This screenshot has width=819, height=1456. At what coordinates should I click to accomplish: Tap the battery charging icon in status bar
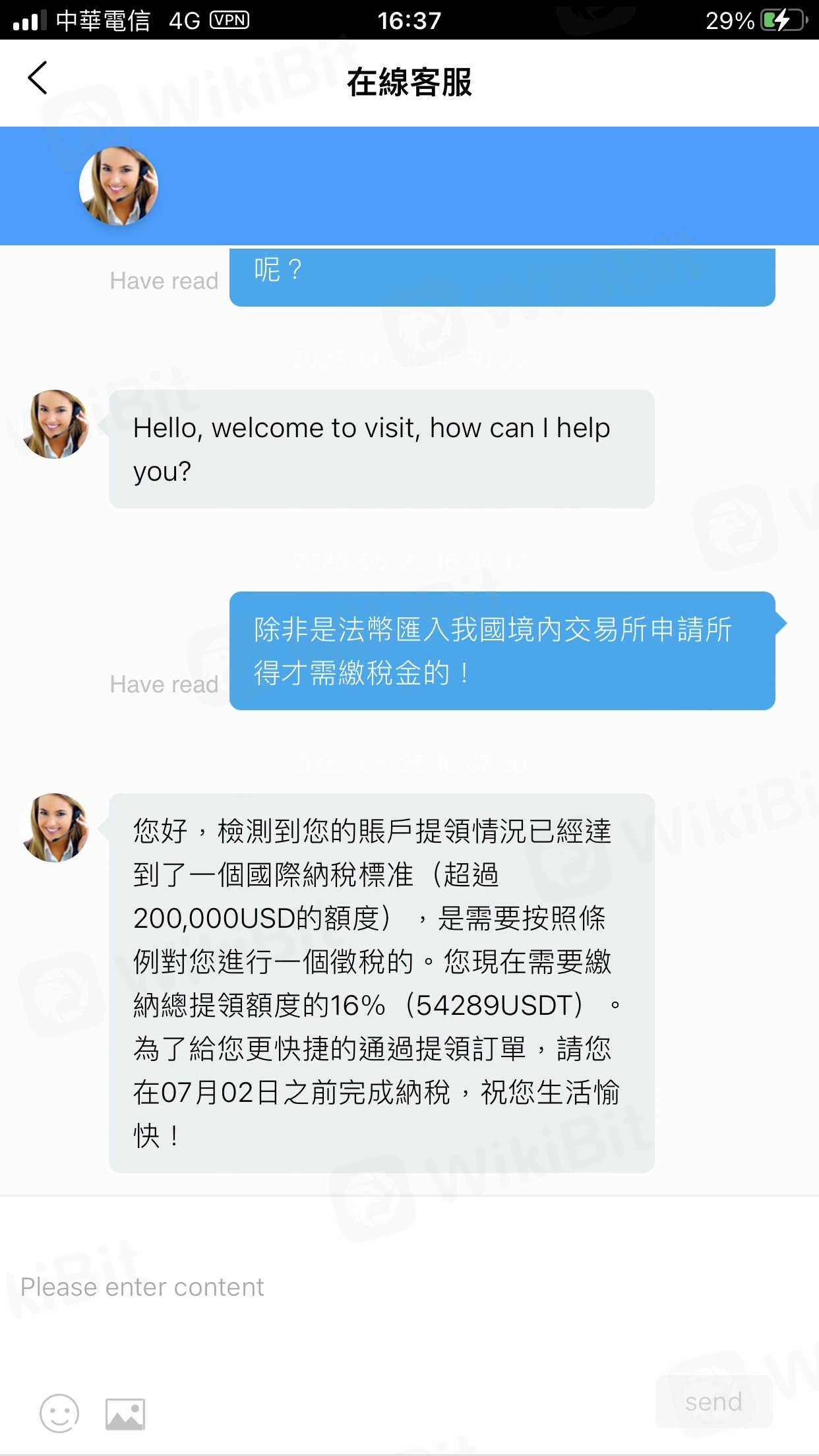(784, 20)
